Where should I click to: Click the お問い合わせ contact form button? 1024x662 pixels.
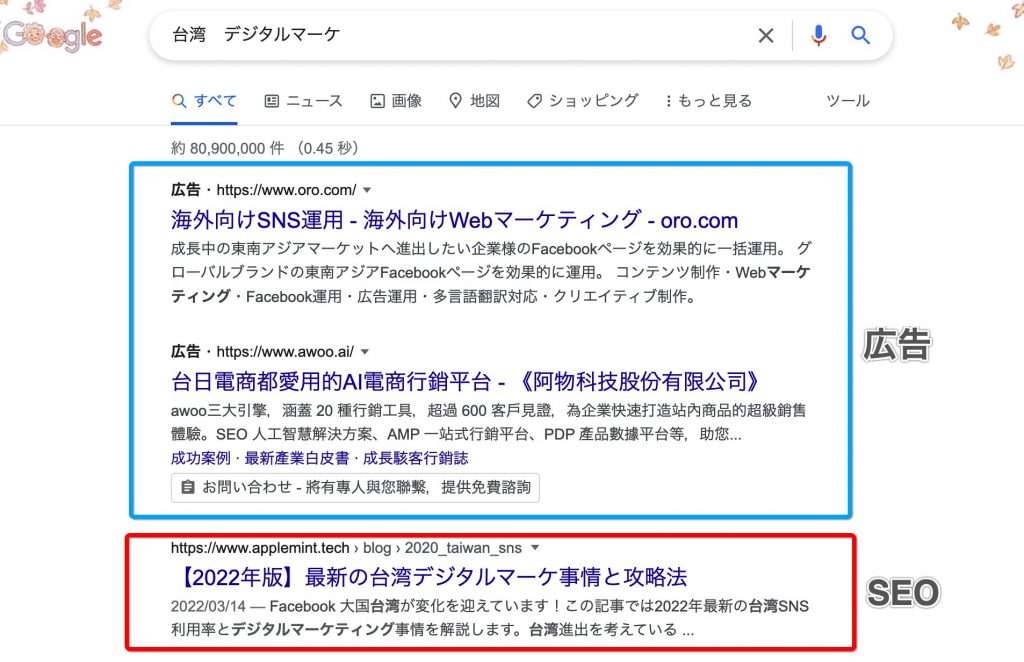[x=355, y=488]
